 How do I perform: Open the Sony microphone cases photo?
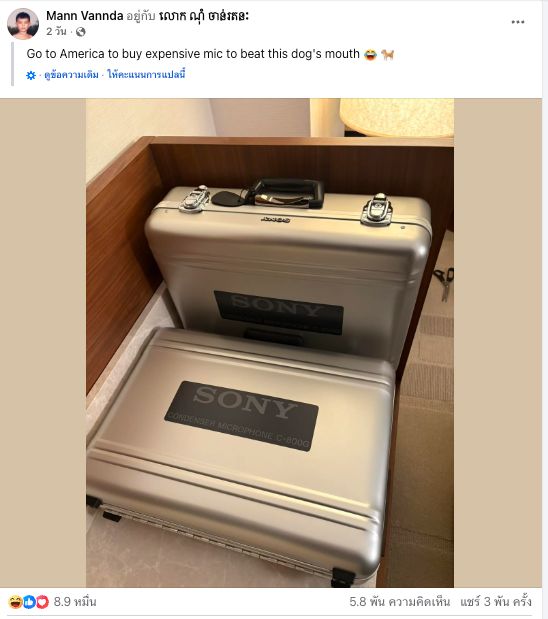coord(270,343)
